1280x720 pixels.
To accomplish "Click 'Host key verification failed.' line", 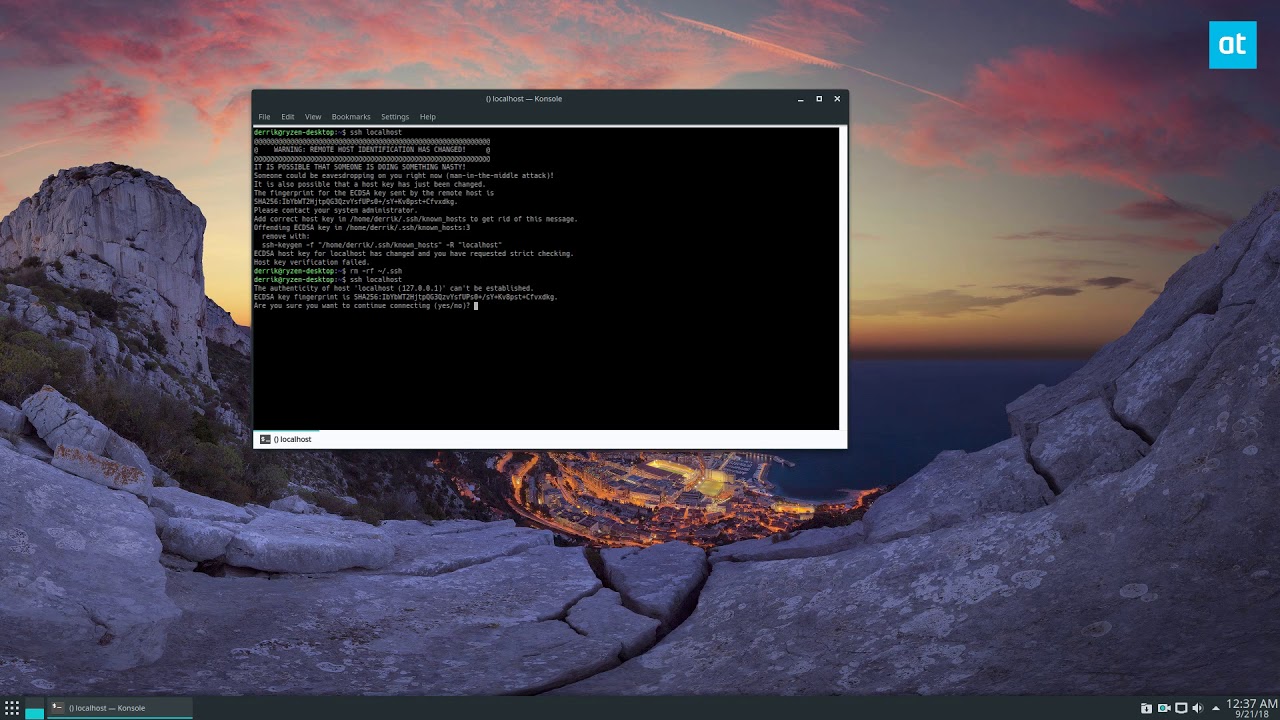I will coord(312,262).
